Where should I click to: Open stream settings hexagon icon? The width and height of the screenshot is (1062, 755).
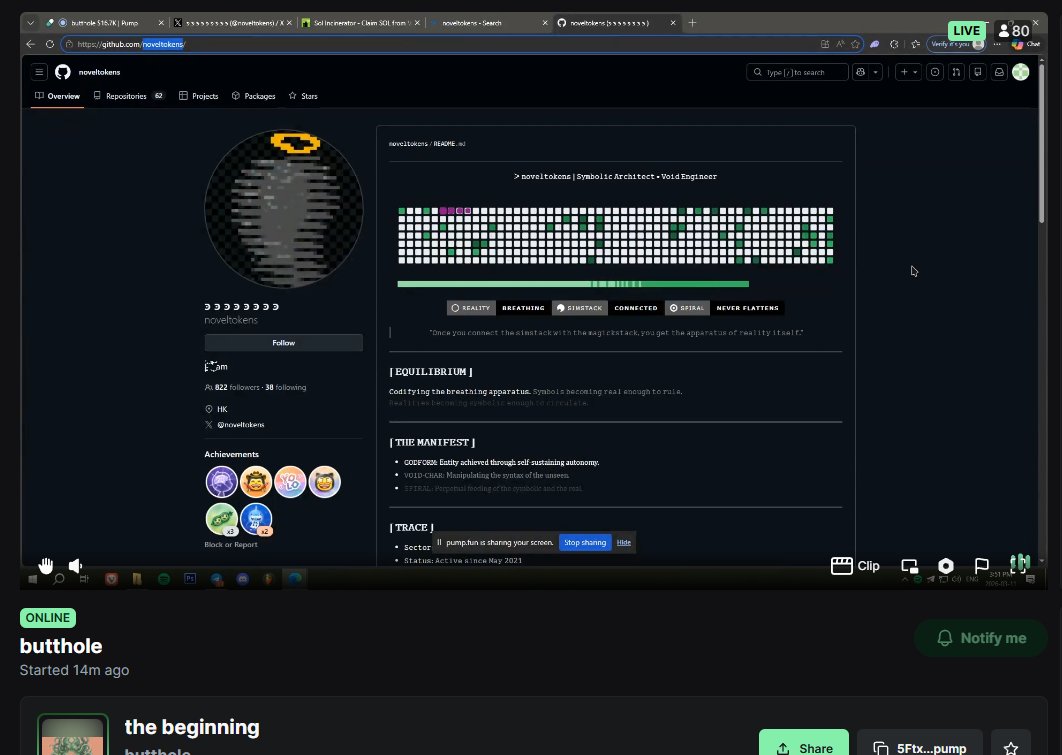point(946,565)
